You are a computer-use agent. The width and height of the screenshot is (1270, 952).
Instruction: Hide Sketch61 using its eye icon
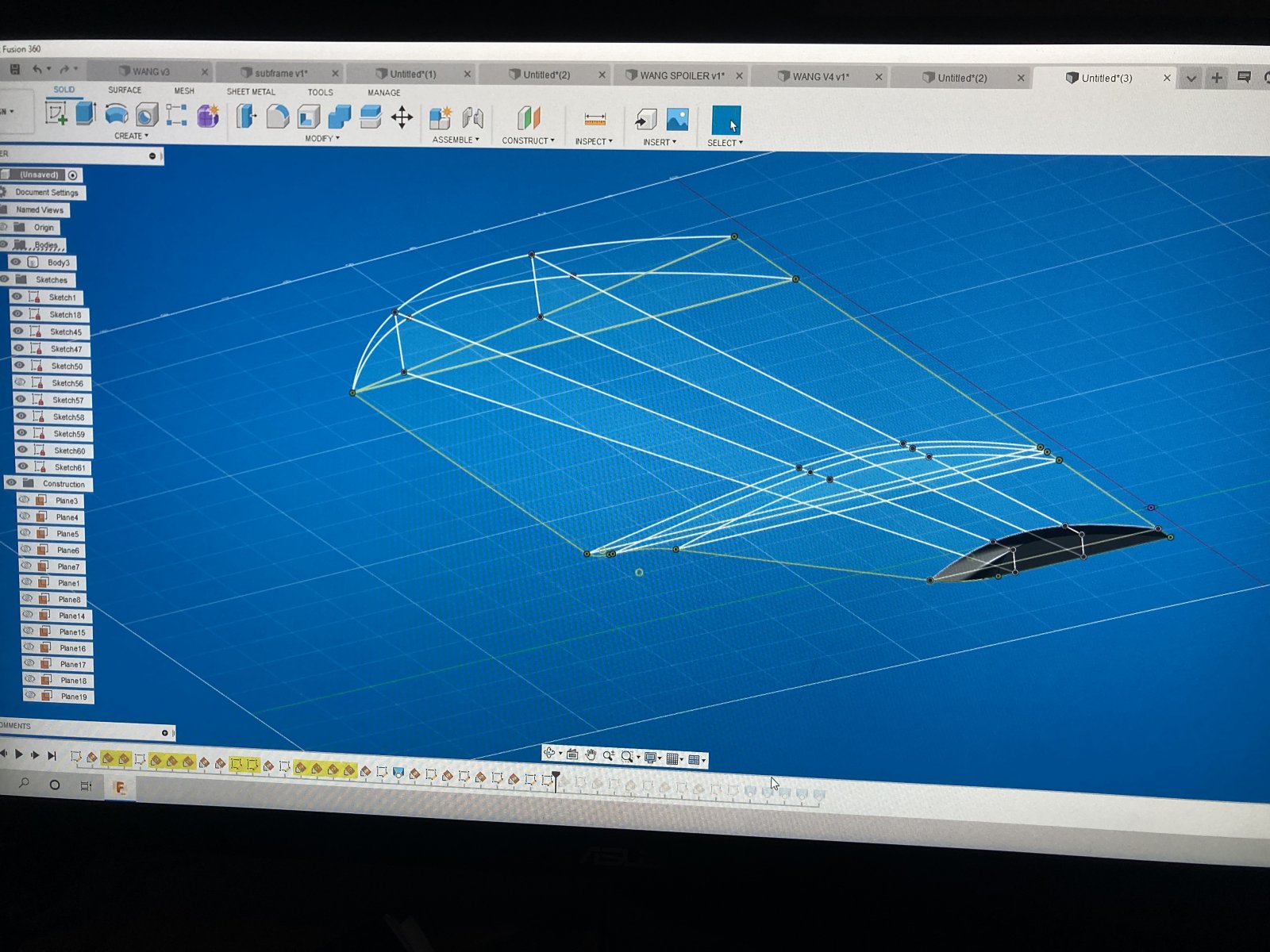click(x=22, y=466)
